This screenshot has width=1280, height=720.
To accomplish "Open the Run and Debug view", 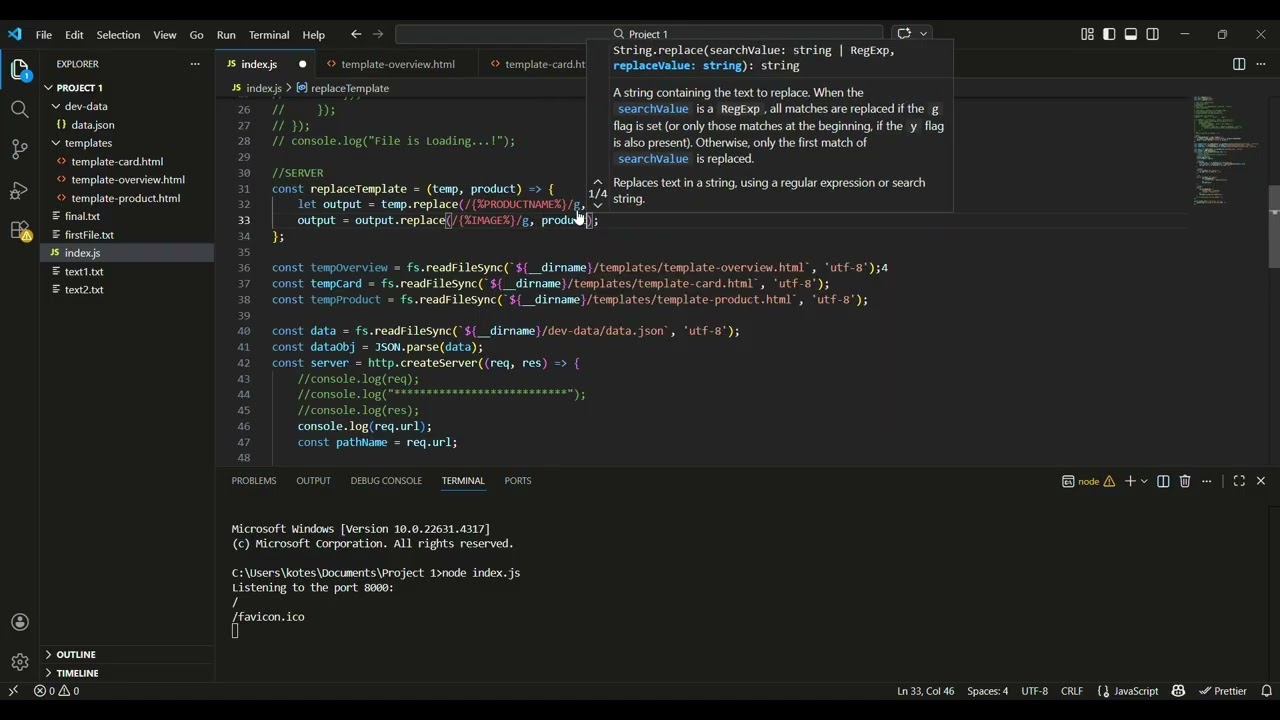I will (x=19, y=190).
